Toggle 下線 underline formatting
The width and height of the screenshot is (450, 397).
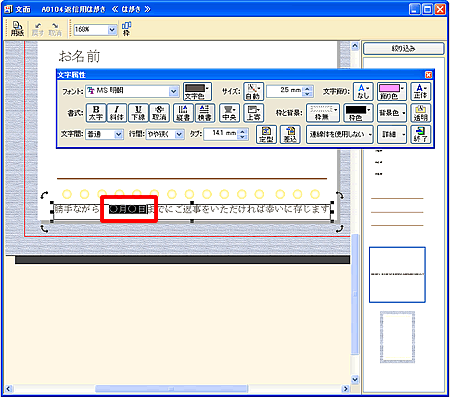138,113
